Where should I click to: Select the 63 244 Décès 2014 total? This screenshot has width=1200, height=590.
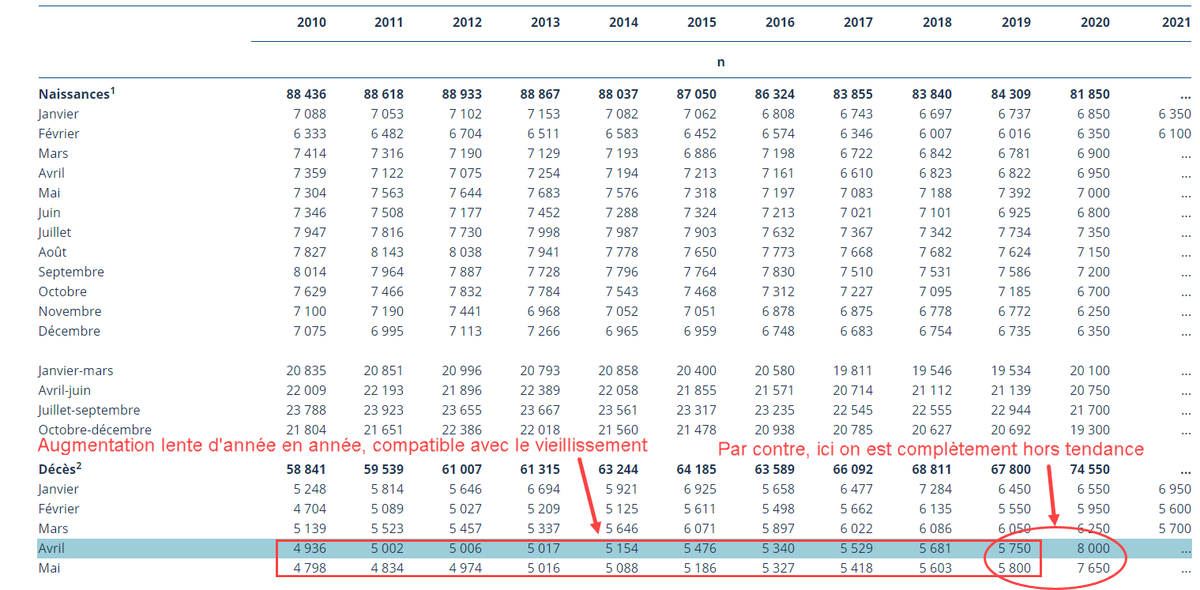(x=618, y=469)
